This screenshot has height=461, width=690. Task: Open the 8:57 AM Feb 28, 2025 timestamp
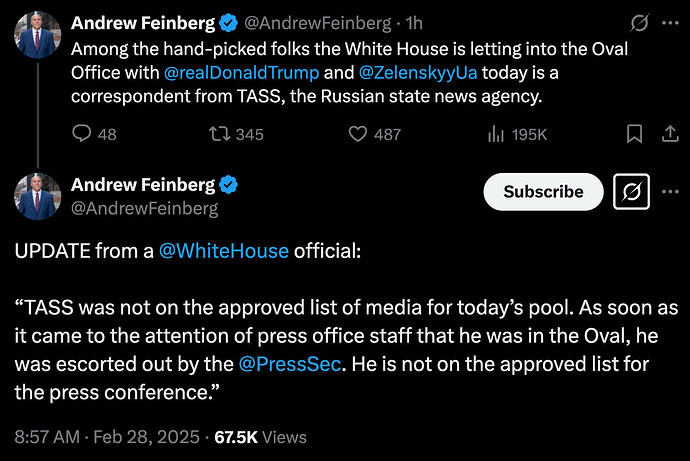(x=107, y=437)
